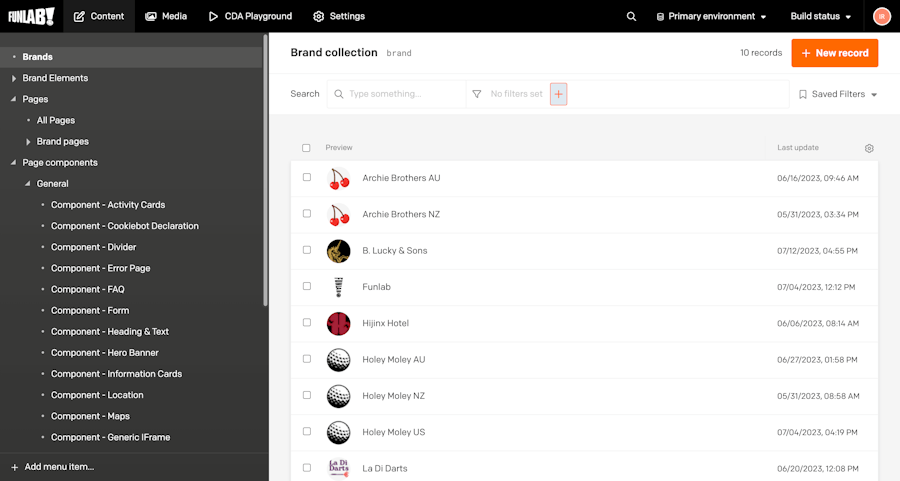The image size is (900, 481).
Task: Expand the Brand pages tree arrow
Action: 28,142
